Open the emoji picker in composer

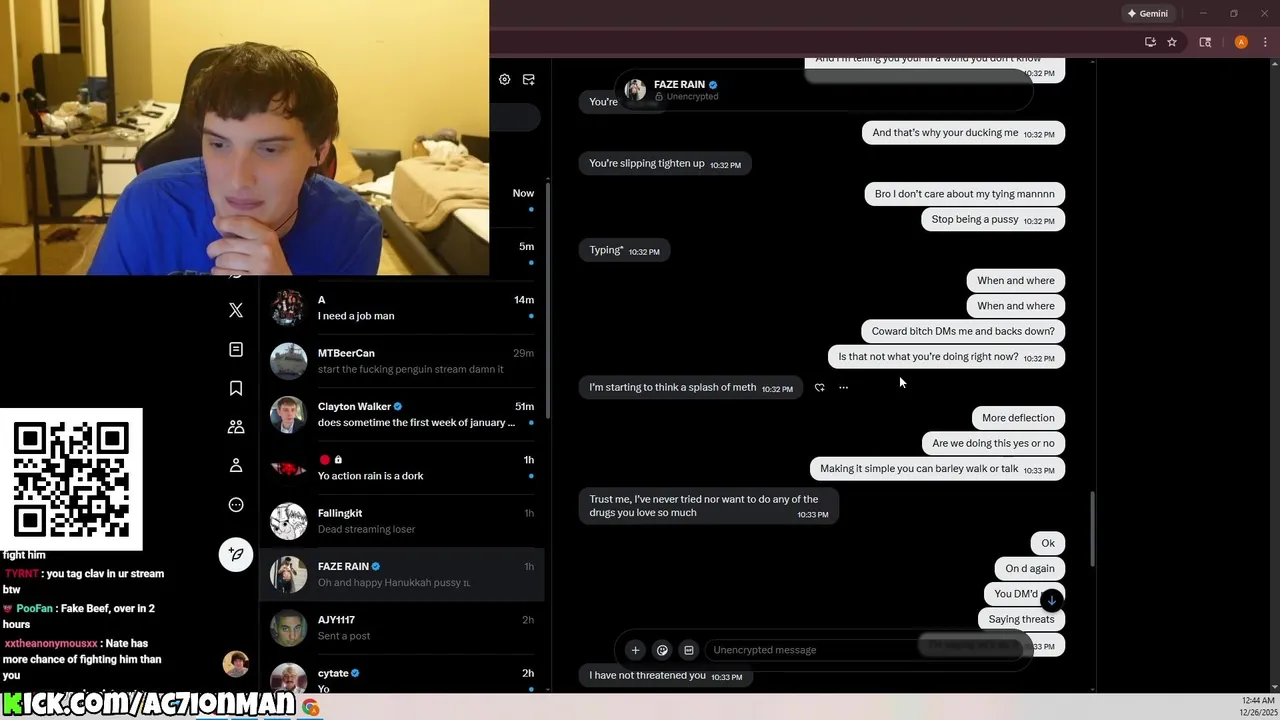click(x=662, y=650)
